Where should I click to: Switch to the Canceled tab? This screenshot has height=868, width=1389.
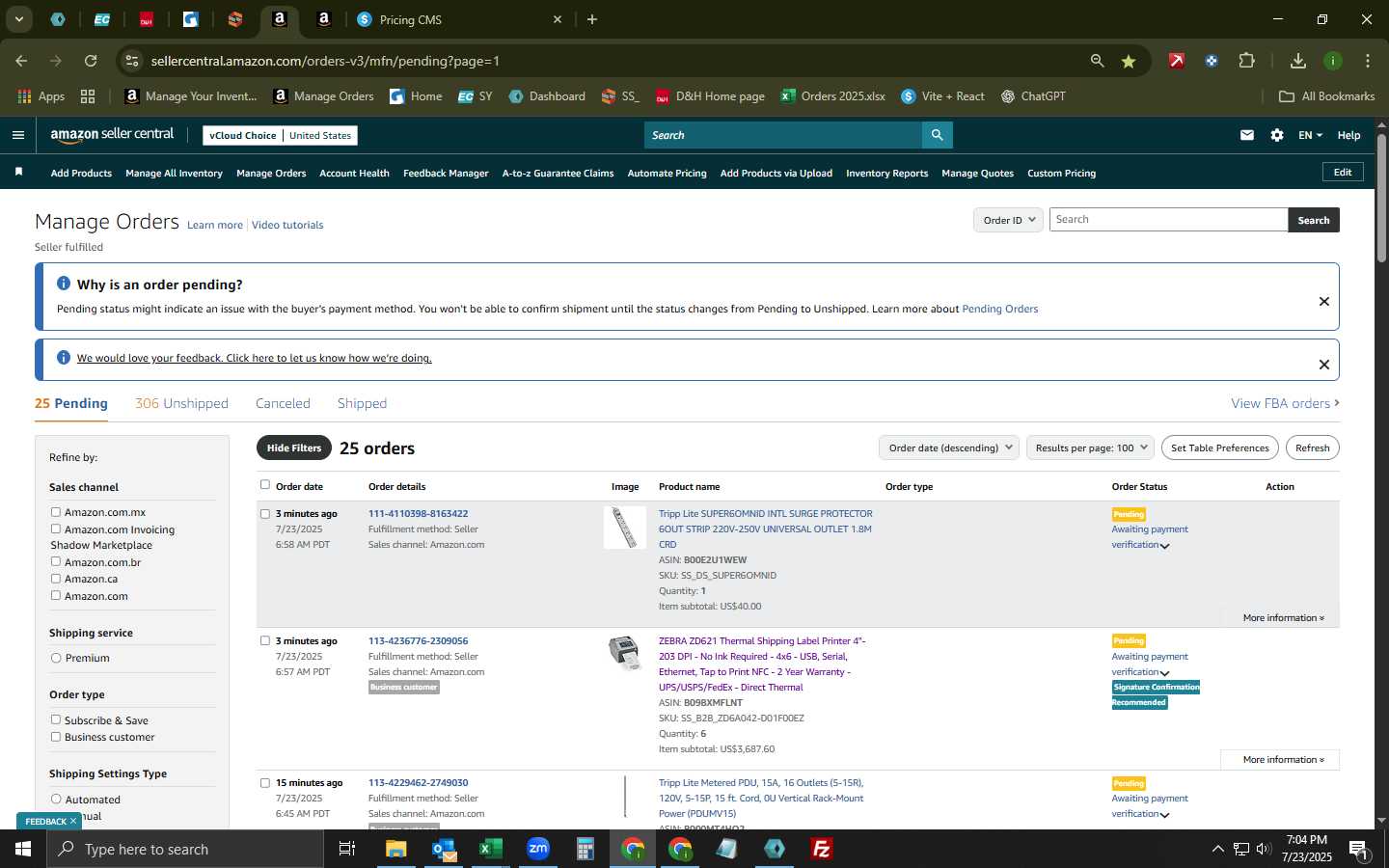[x=283, y=403]
